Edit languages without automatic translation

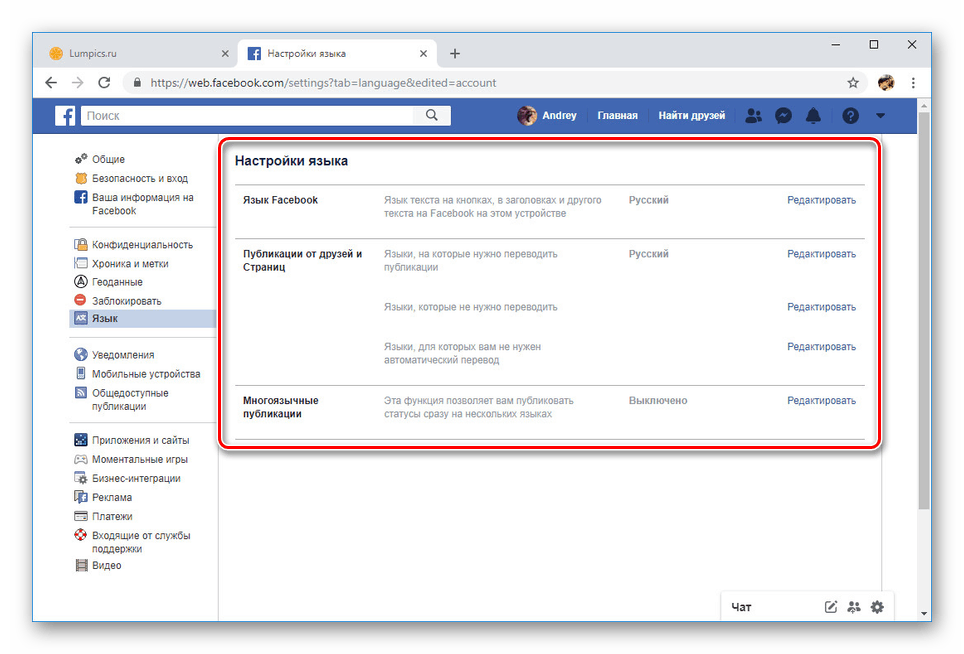pos(821,347)
